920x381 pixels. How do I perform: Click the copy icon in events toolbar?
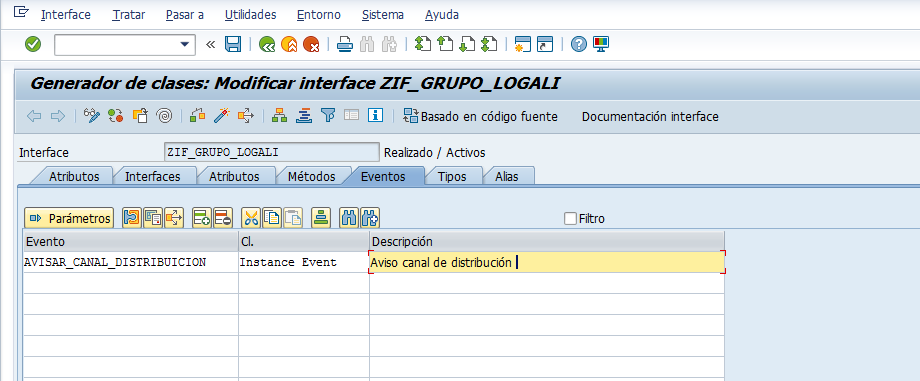pos(272,218)
